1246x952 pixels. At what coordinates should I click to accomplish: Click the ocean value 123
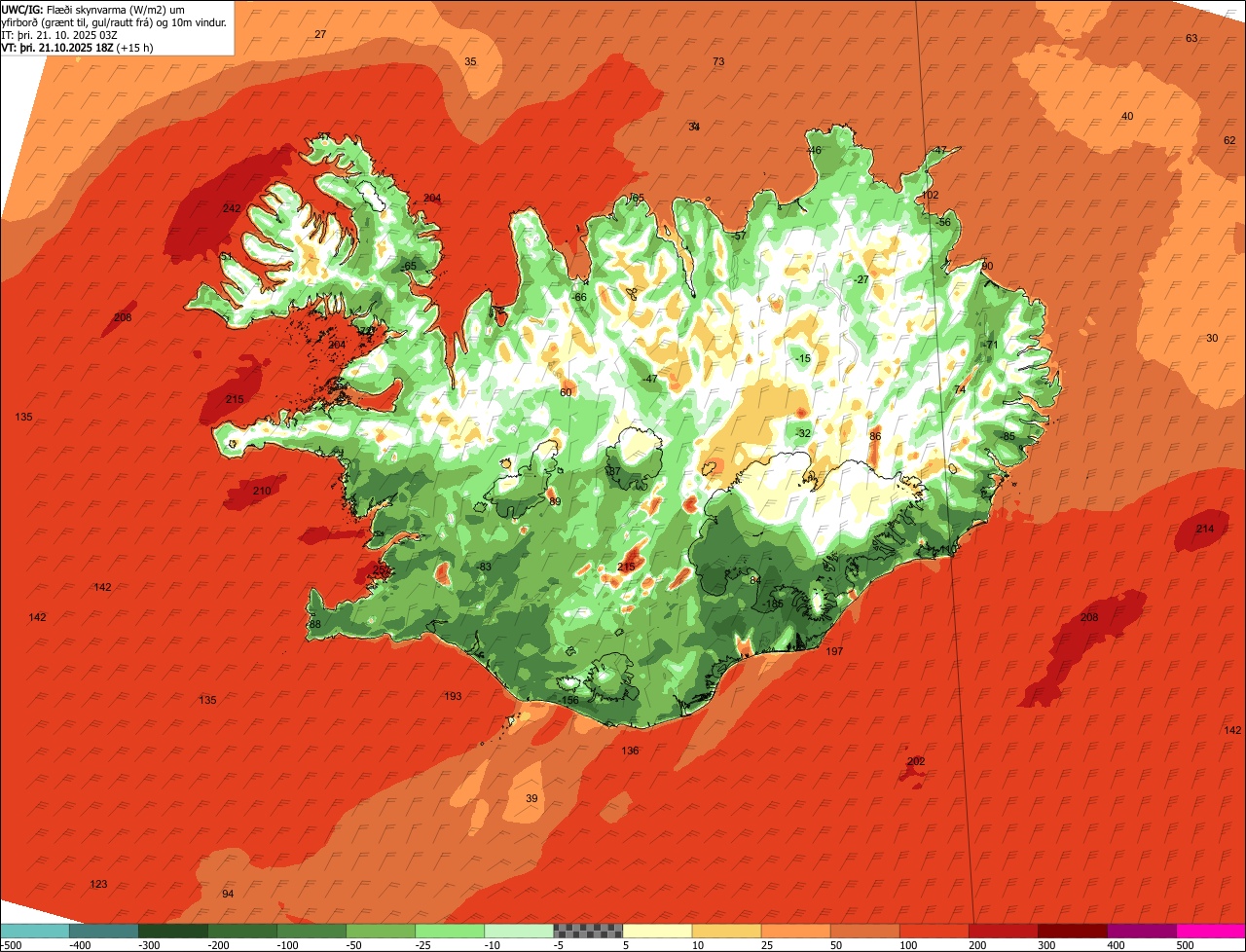click(x=98, y=884)
